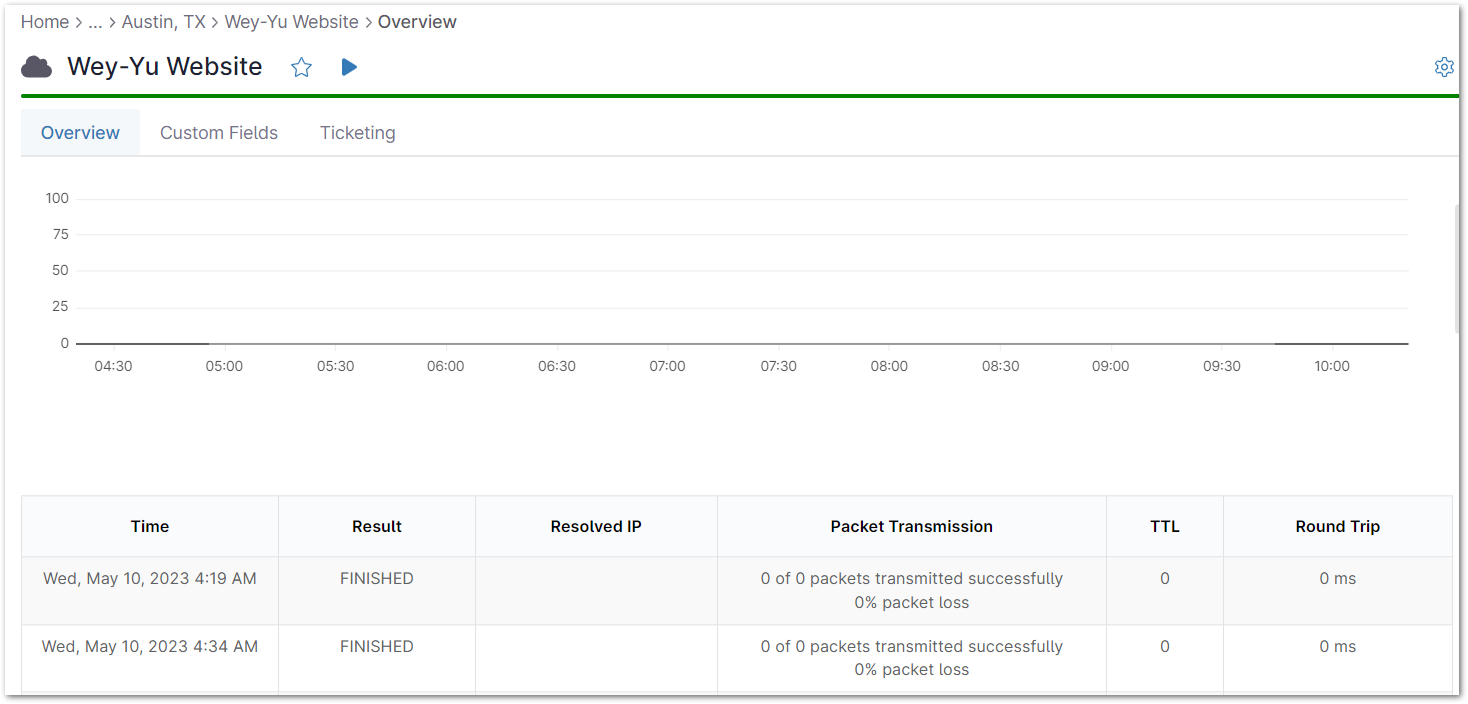Navigate to Home via the breadcrumb

tap(45, 21)
